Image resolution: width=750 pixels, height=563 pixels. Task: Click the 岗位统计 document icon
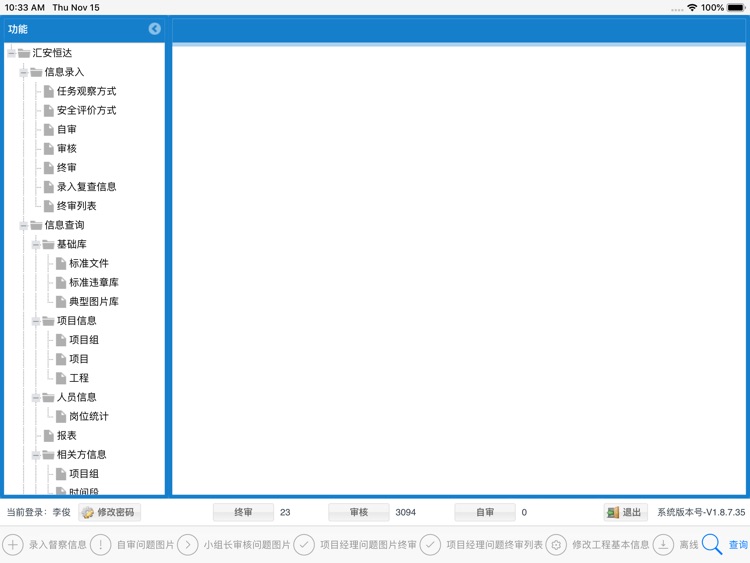61,417
